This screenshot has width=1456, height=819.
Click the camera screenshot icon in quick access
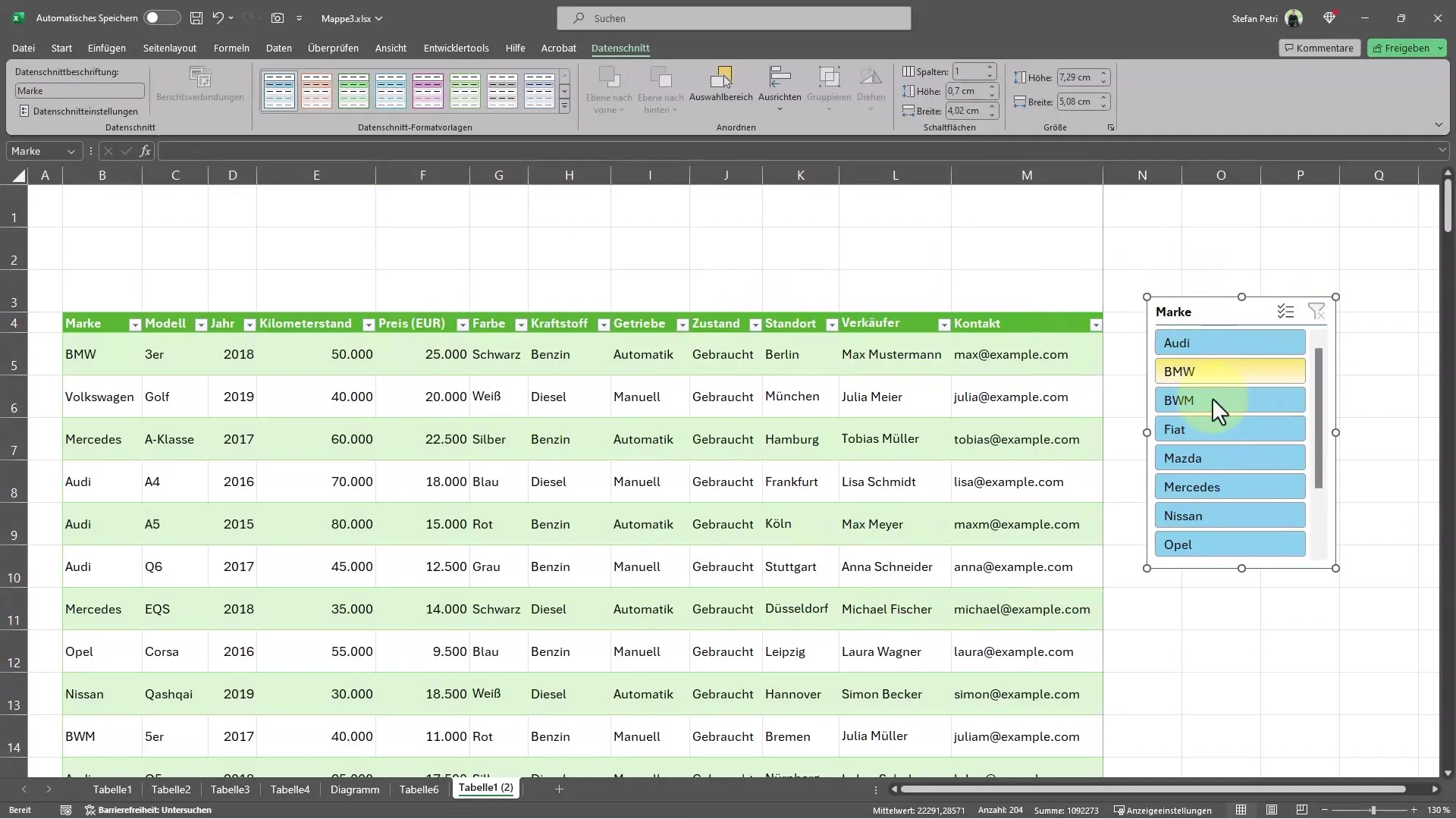[278, 17]
